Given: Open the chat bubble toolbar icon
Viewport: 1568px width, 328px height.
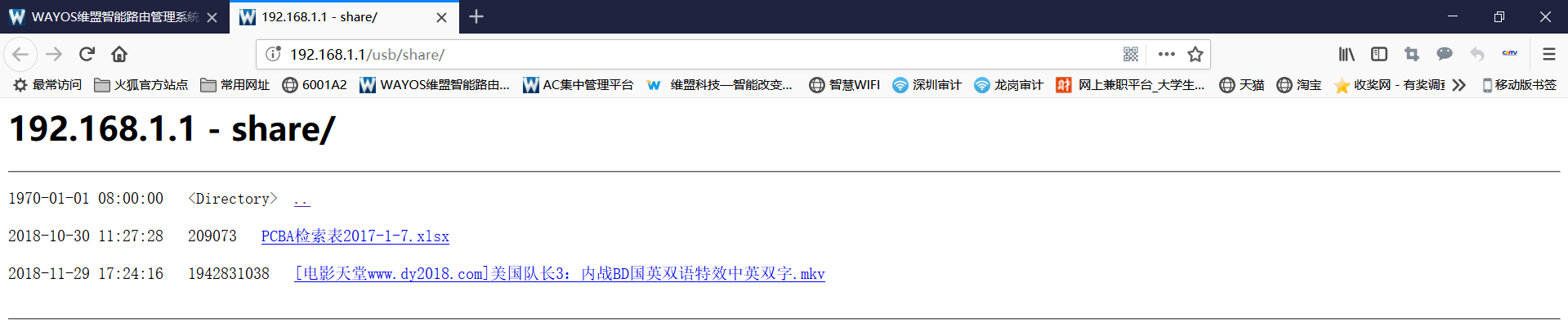Looking at the screenshot, I should [1445, 54].
